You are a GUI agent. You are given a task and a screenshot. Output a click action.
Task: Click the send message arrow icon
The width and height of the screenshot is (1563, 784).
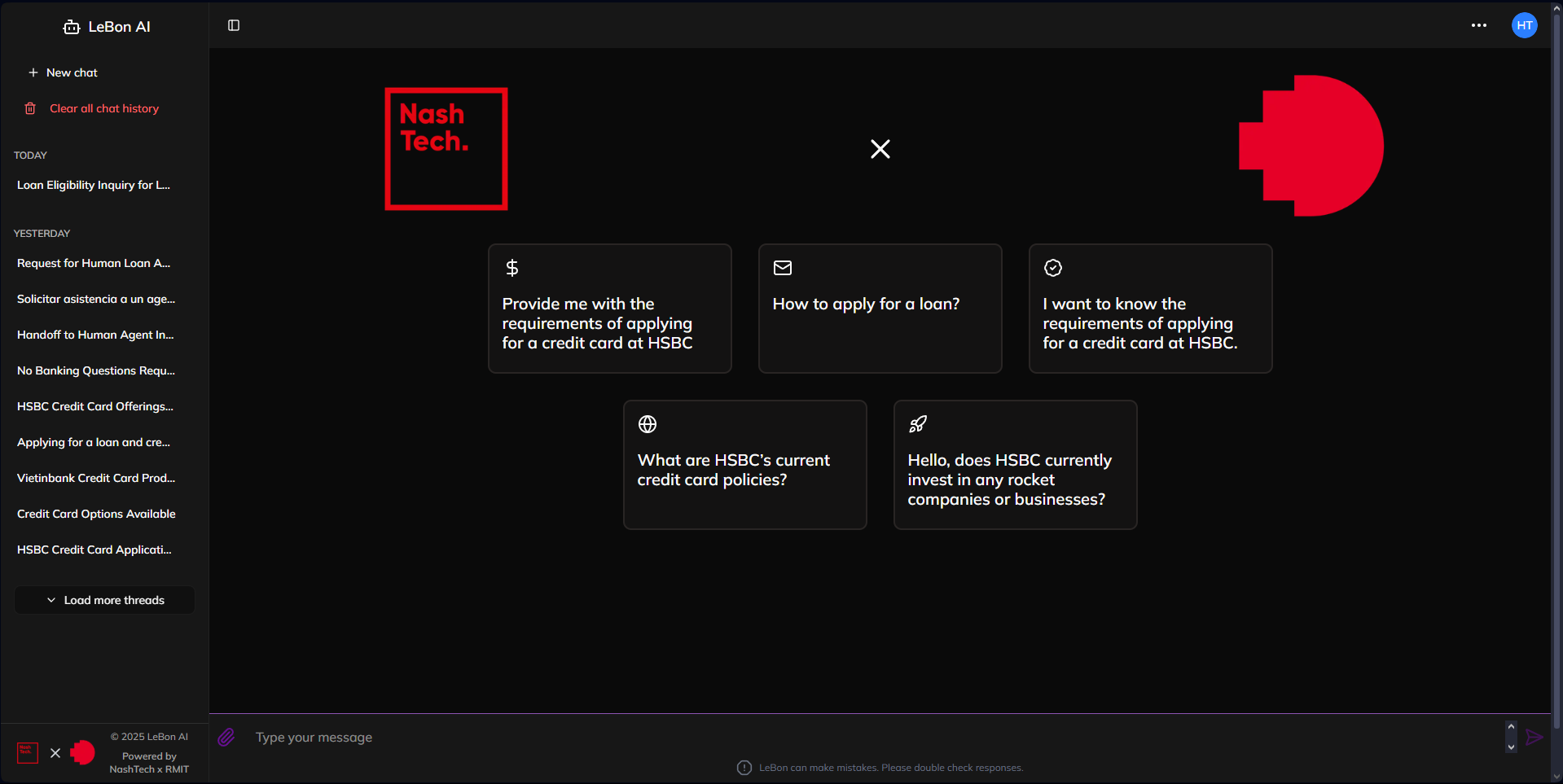coord(1534,738)
